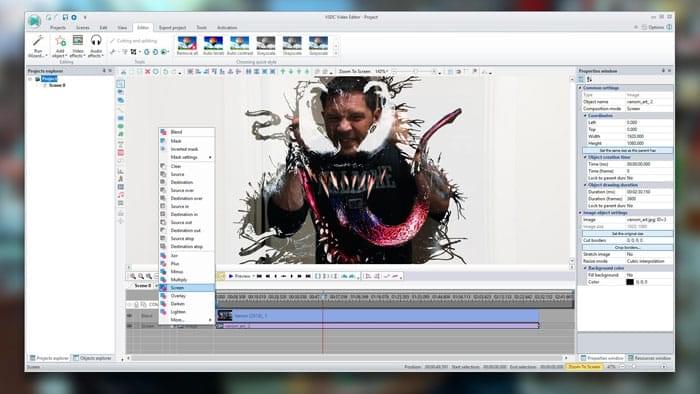Choose Mask in the blending mode menu
Image resolution: width=700 pixels, height=394 pixels.
coord(187,141)
